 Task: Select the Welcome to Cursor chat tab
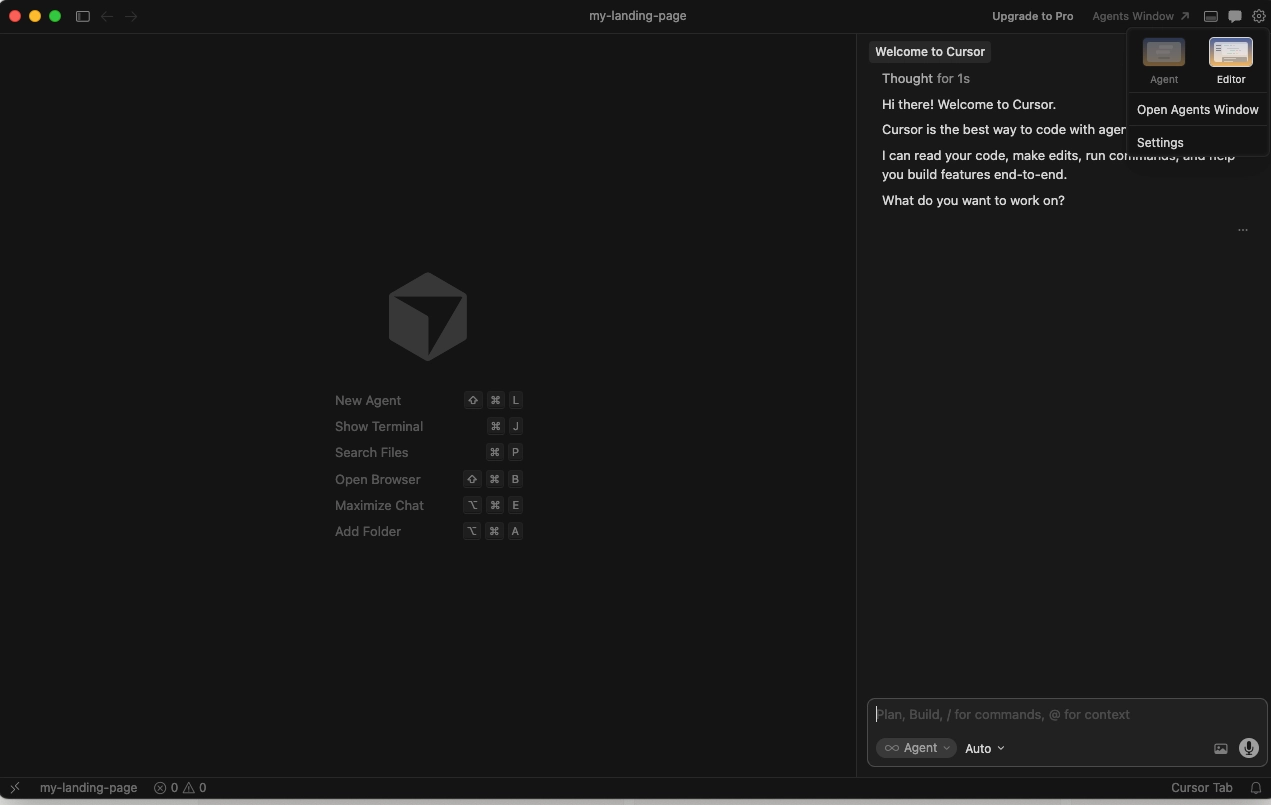coord(930,52)
